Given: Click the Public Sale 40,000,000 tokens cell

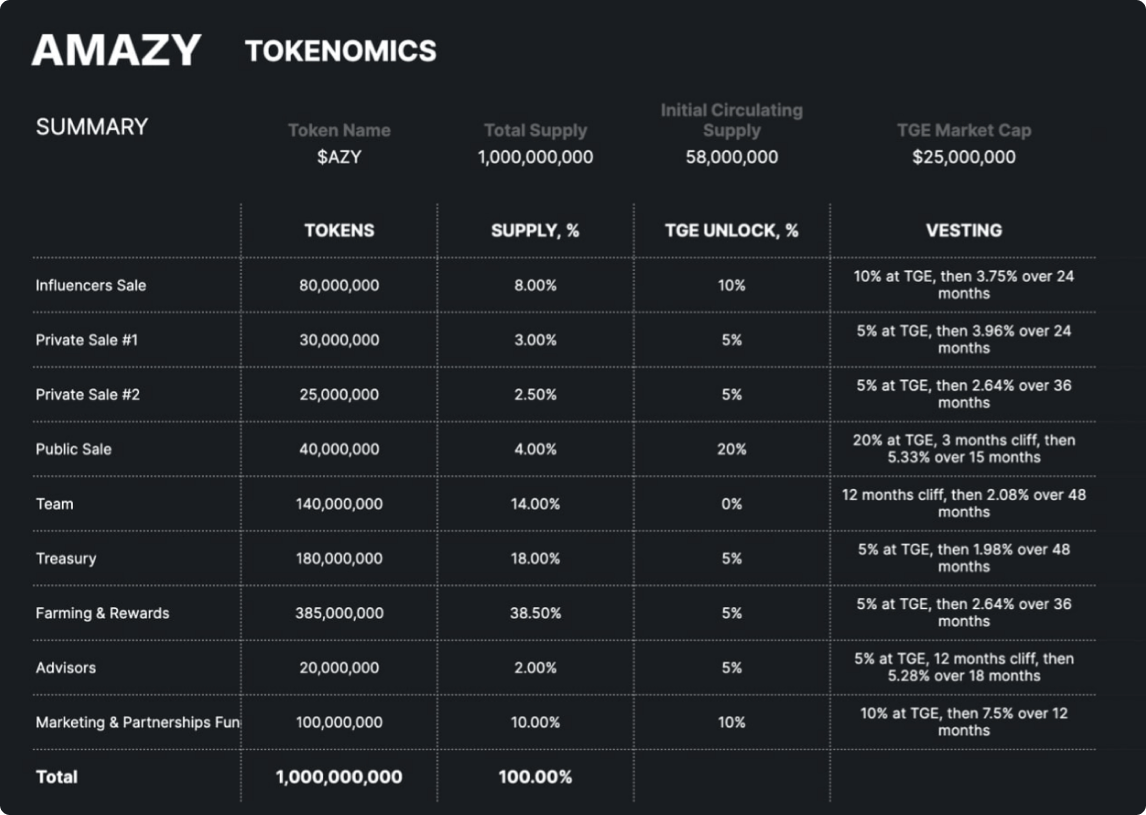Looking at the screenshot, I should [339, 449].
